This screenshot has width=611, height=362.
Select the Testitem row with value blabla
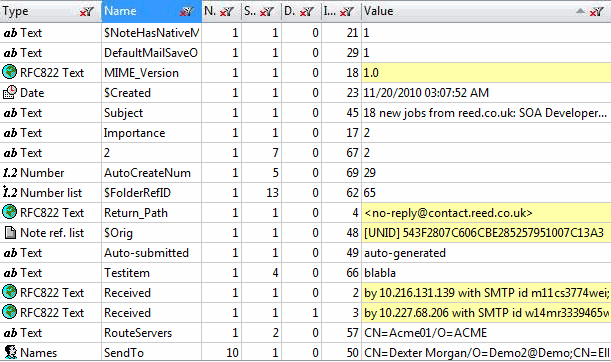tap(306, 273)
